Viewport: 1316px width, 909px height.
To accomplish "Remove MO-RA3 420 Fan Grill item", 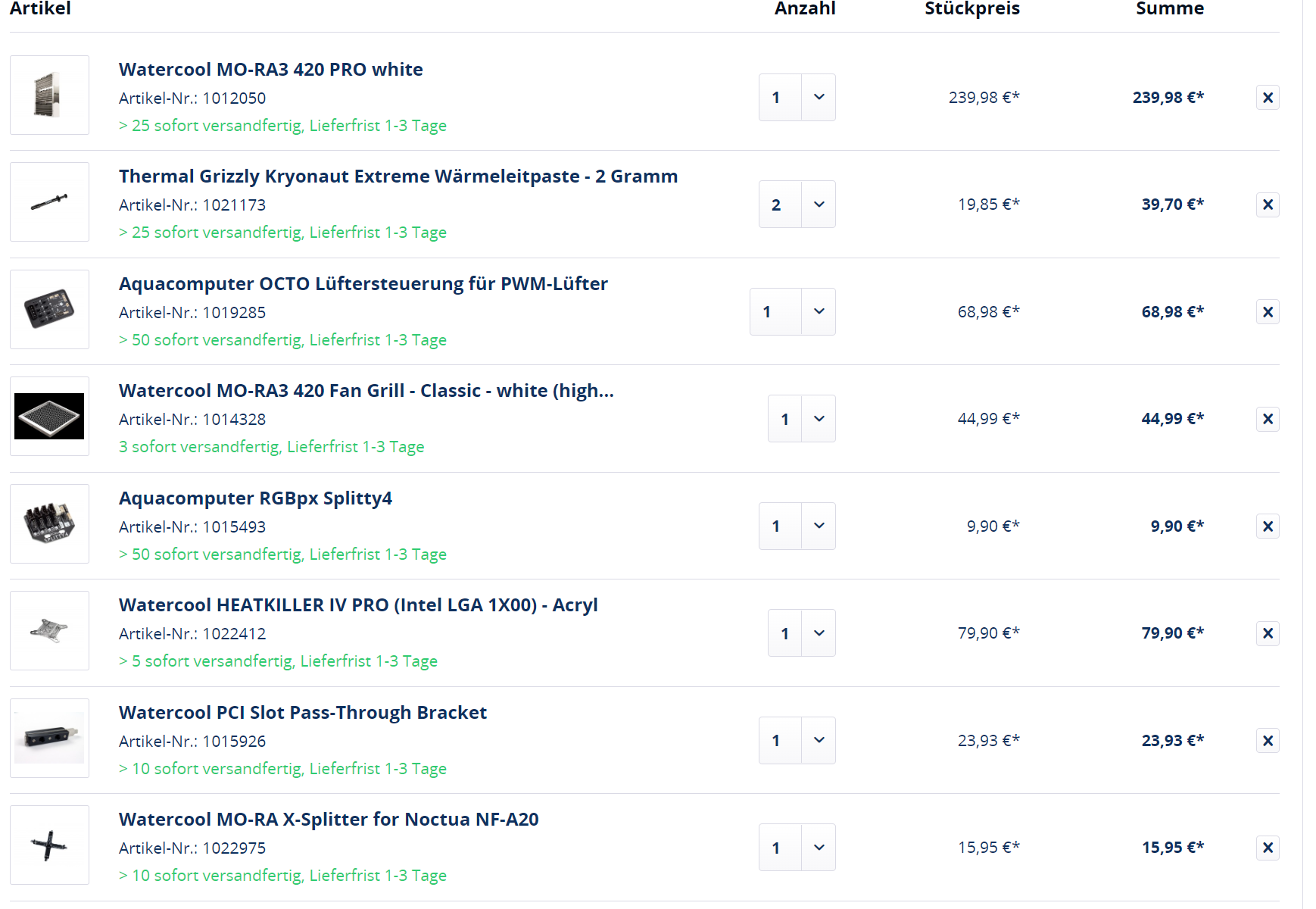I will pyautogui.click(x=1268, y=419).
